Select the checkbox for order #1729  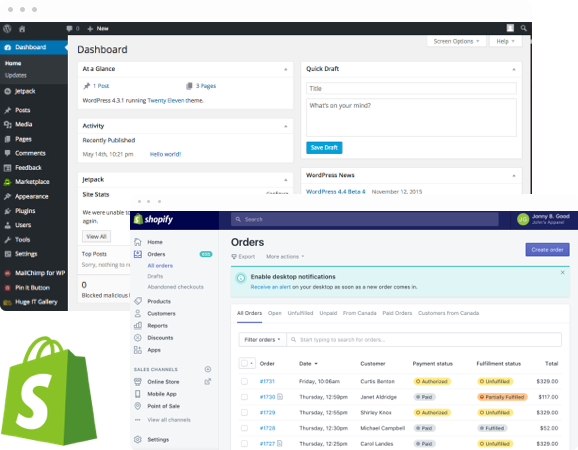pyautogui.click(x=244, y=412)
